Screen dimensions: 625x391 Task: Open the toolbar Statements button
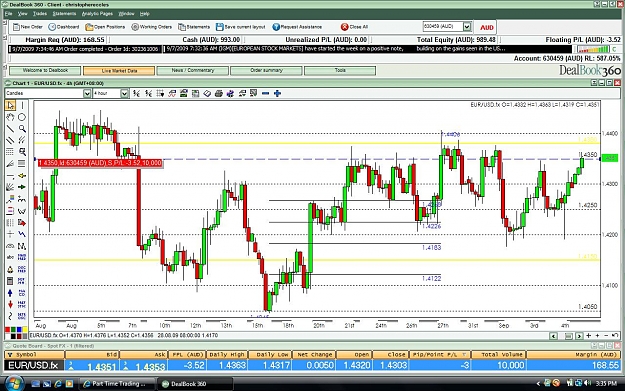(x=194, y=27)
